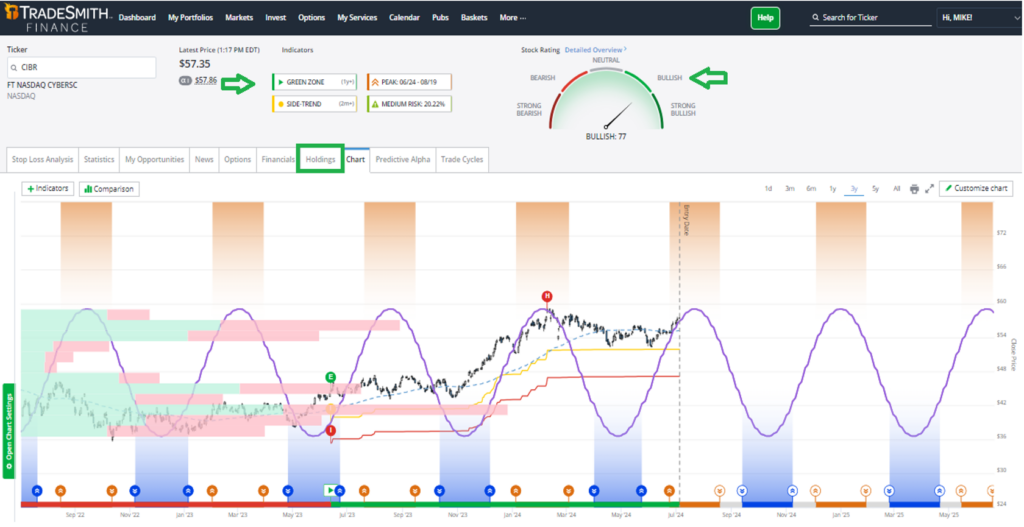Click the green play icon in GREEN ZONE
Image resolution: width=1024 pixels, height=527 pixels.
[x=280, y=82]
